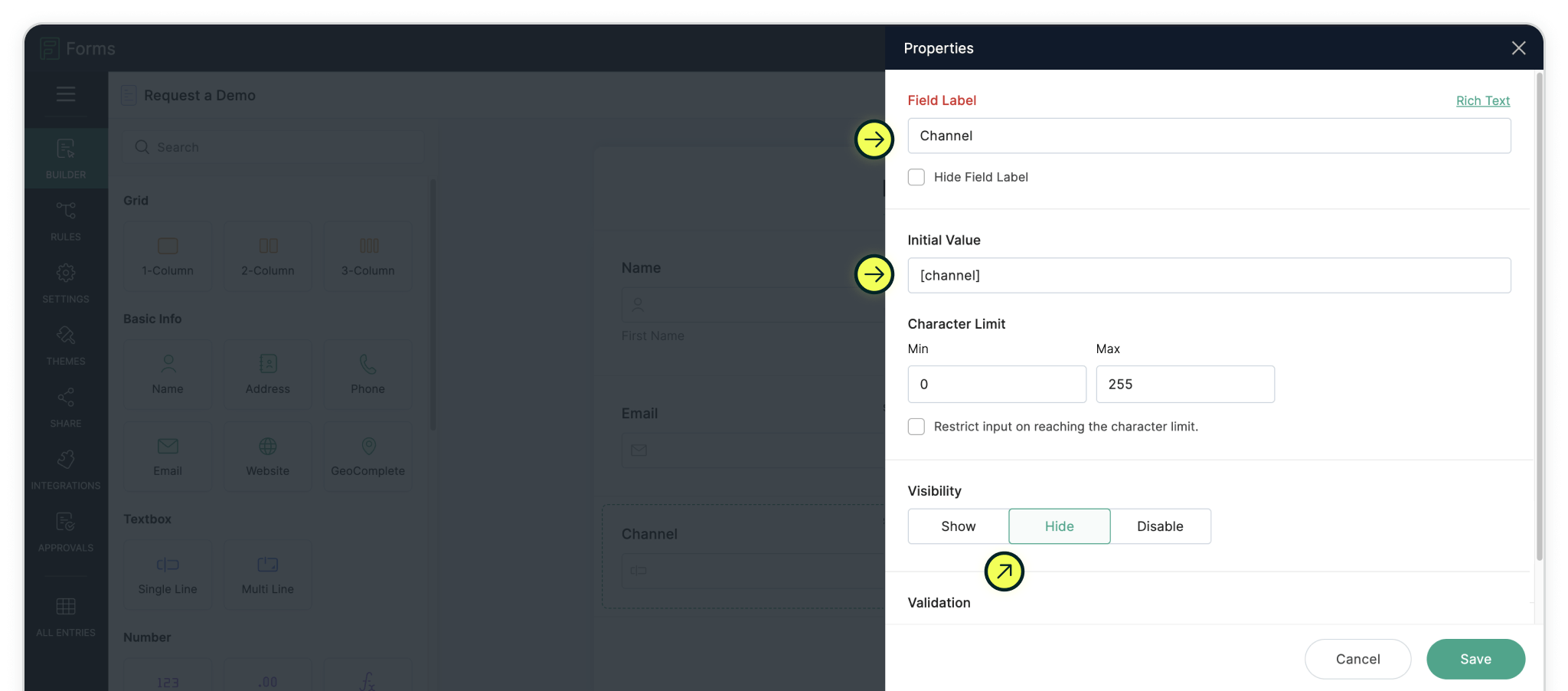
Task: Open the All Entries section
Action: pyautogui.click(x=66, y=616)
